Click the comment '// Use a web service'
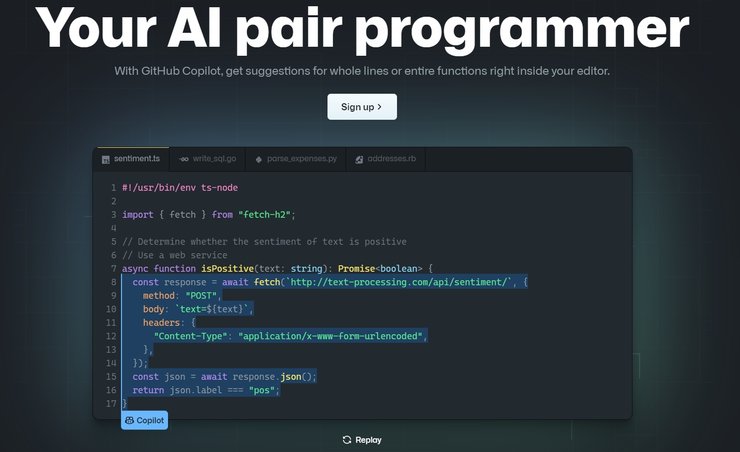The width and height of the screenshot is (740, 452). tap(175, 255)
